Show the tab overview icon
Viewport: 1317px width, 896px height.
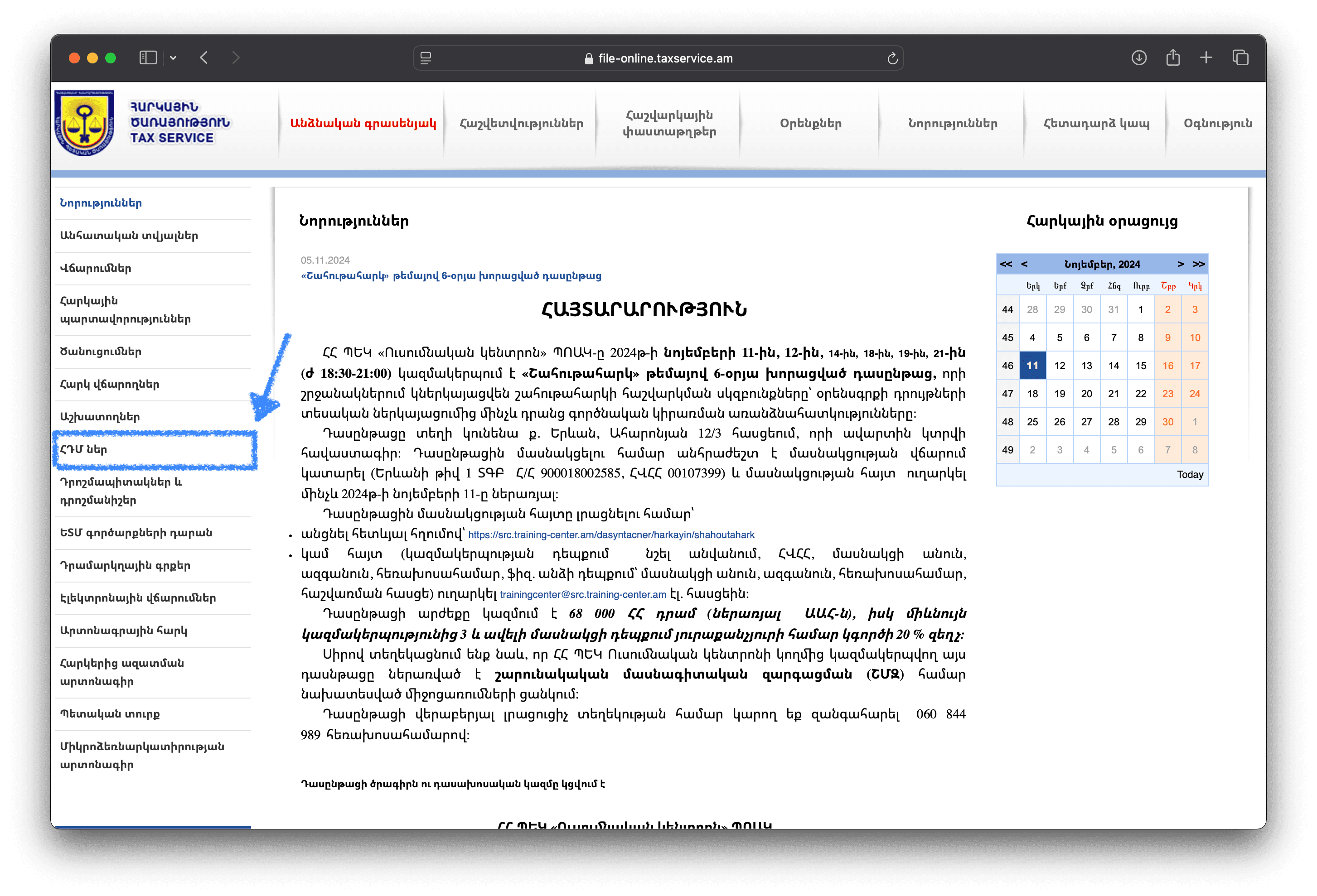[1240, 58]
